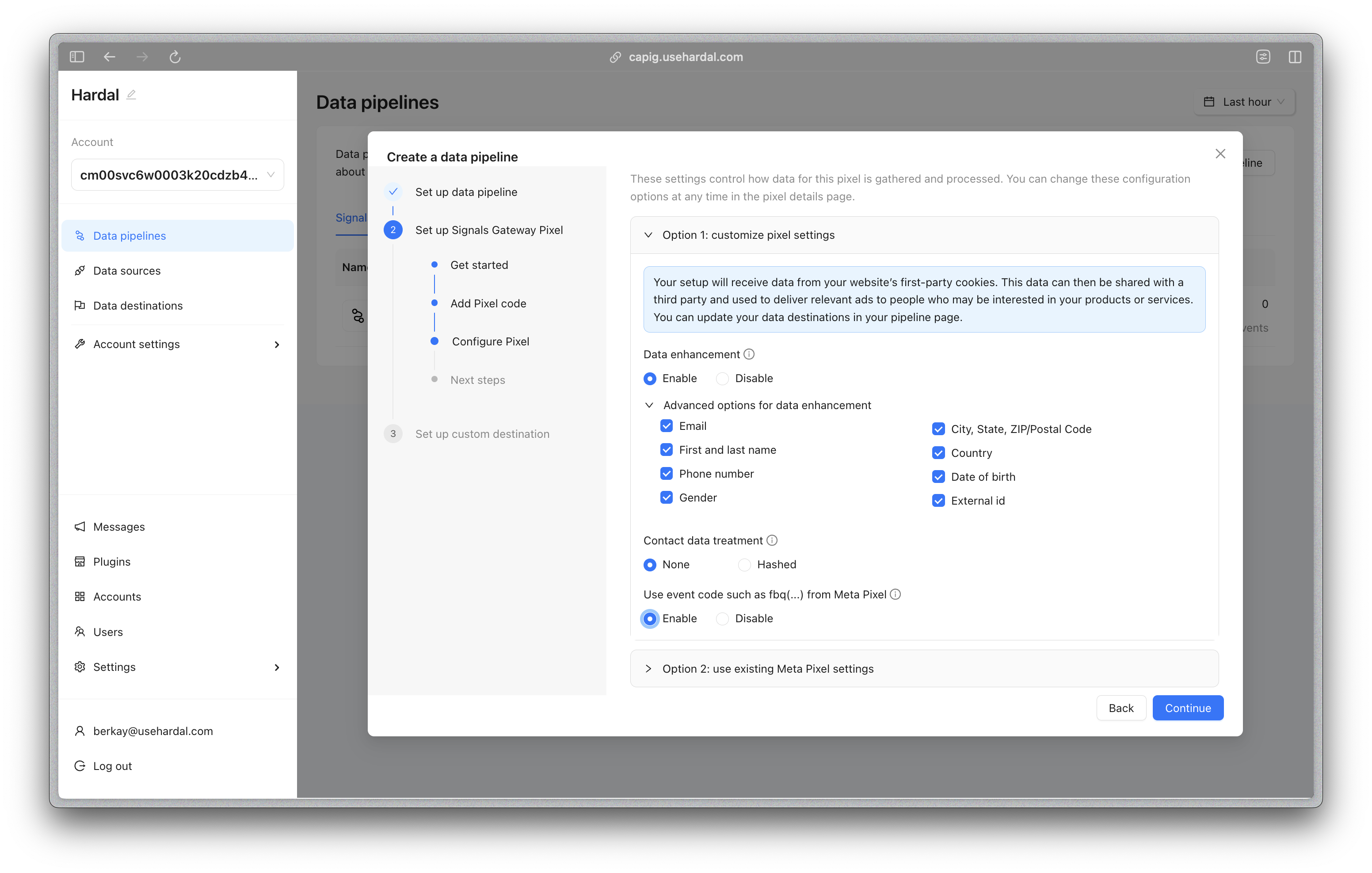Click the Accounts grid icon
This screenshot has width=1372, height=873.
coord(80,597)
